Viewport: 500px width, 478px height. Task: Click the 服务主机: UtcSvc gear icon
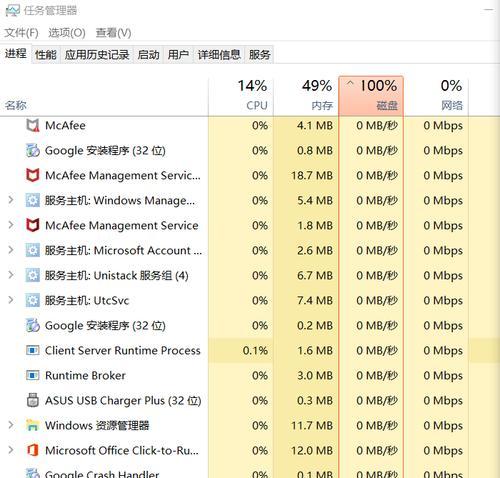pos(33,300)
